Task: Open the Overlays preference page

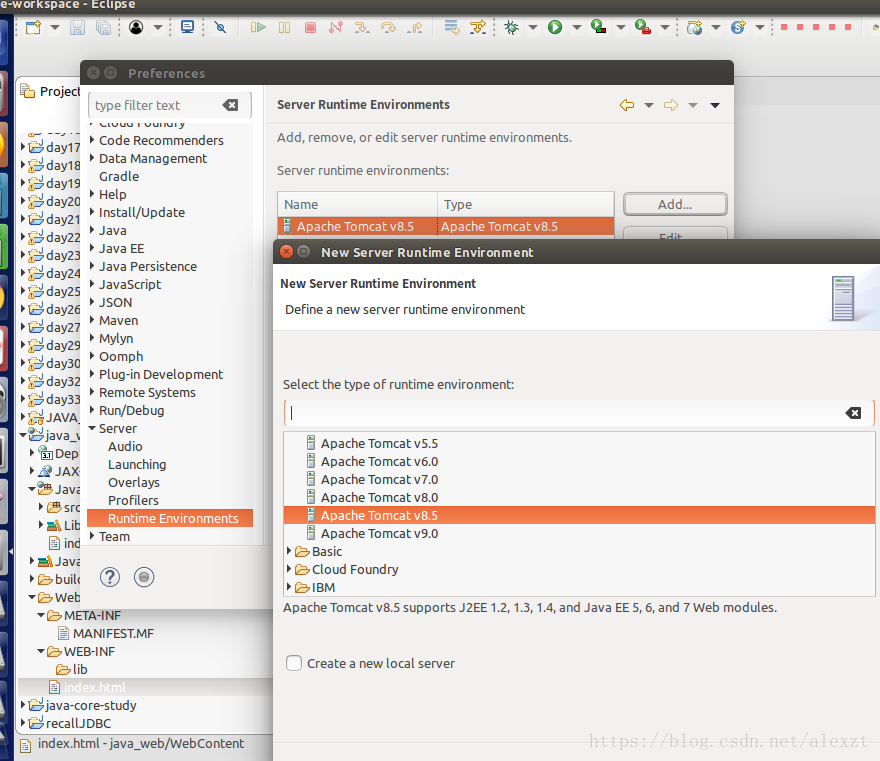Action: tap(134, 482)
